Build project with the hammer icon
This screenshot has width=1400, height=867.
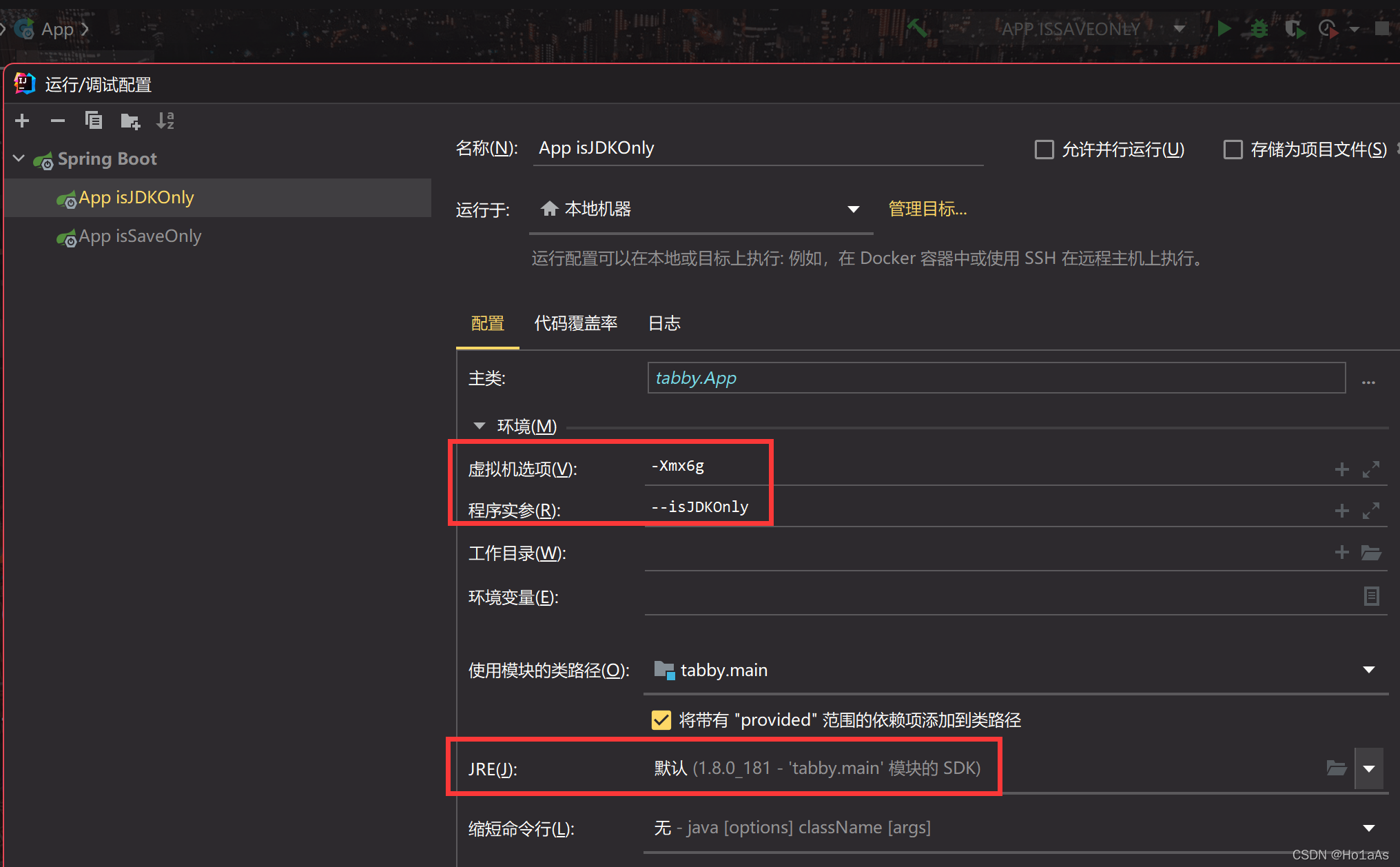917,28
